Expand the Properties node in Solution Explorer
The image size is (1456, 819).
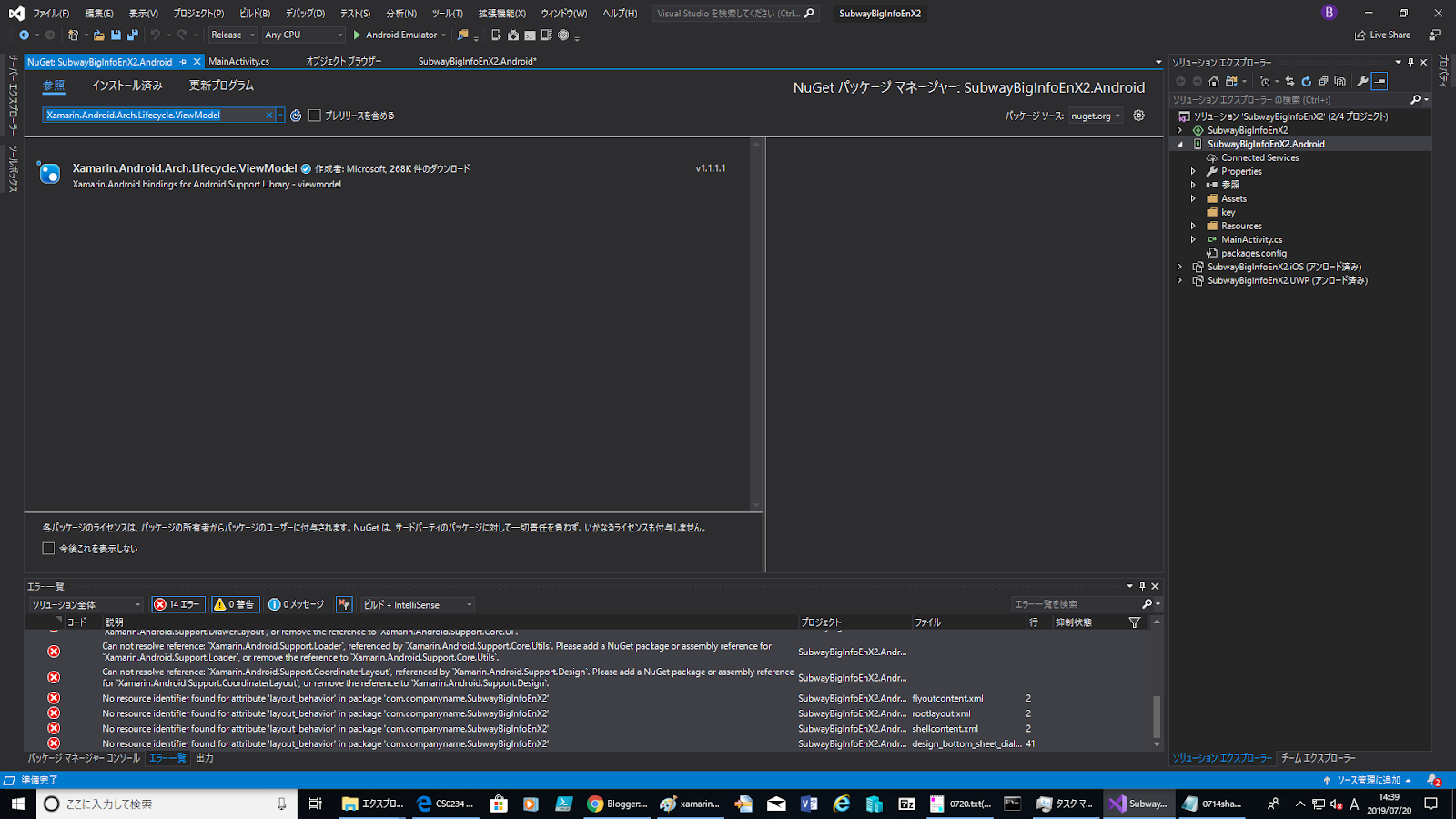(x=1194, y=171)
